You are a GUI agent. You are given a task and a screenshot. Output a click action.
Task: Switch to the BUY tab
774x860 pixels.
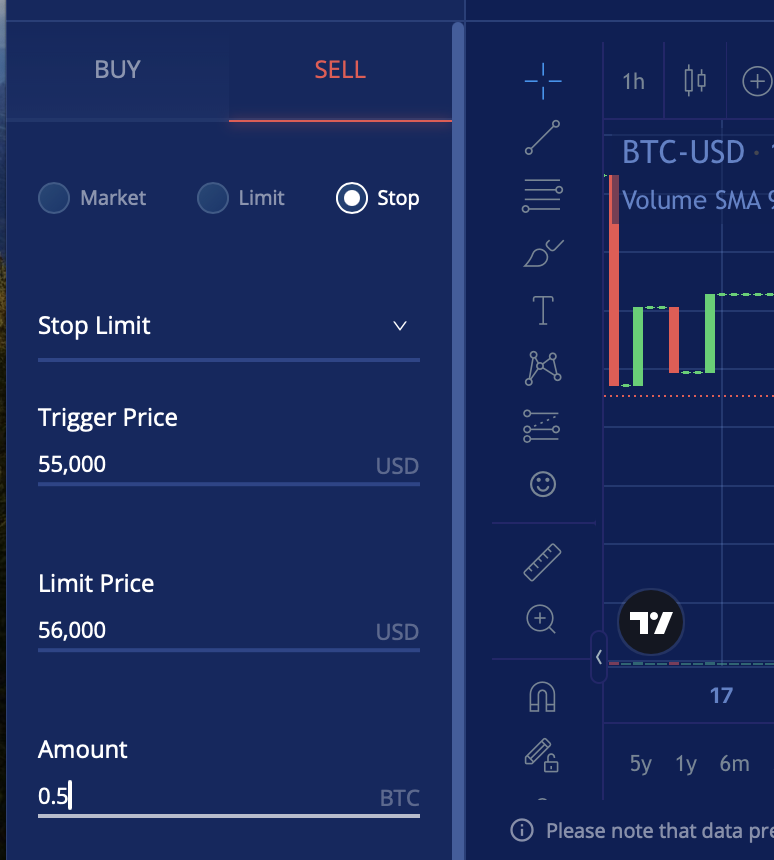(x=117, y=70)
